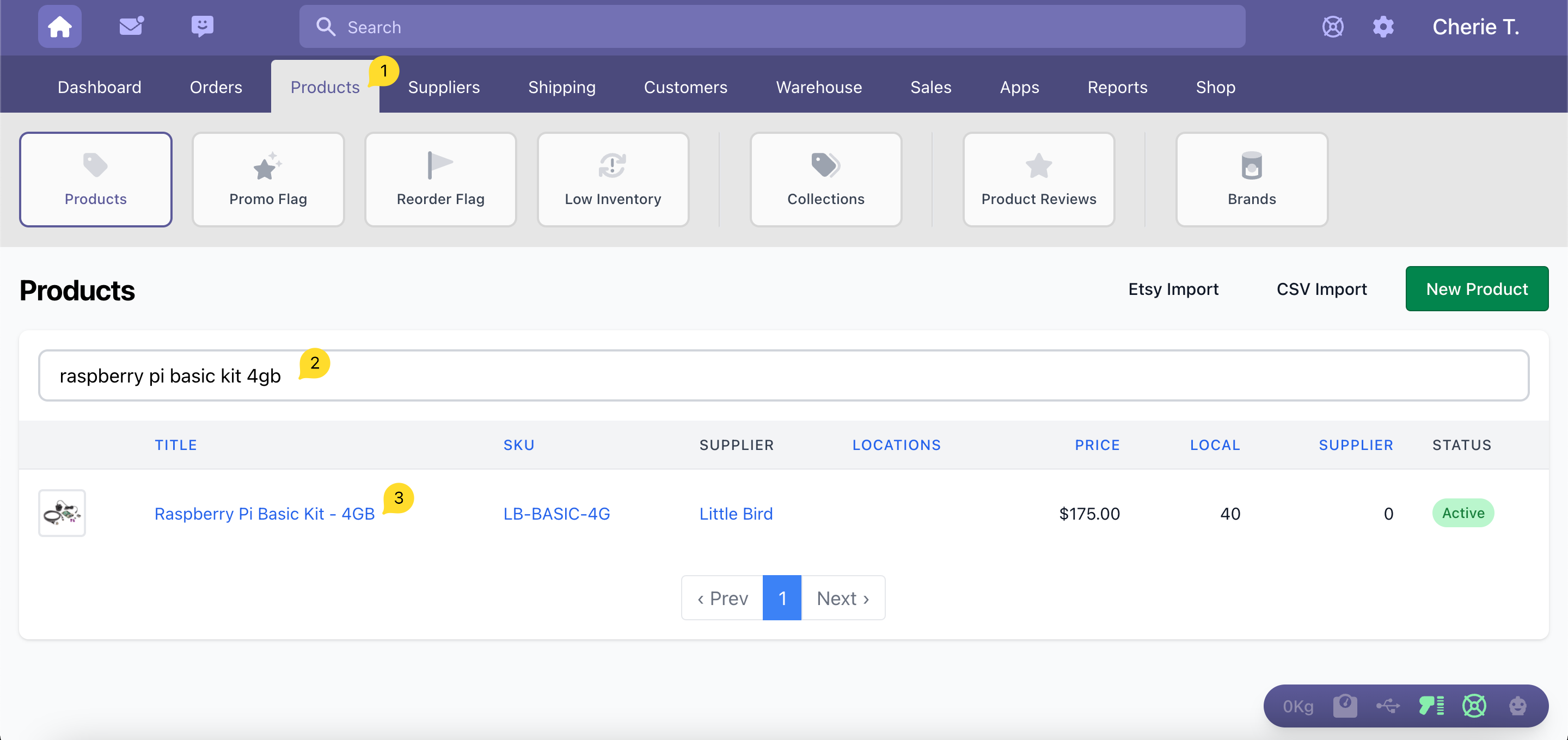Viewport: 1568px width, 740px height.
Task: Click the scale weight icon in bottom bar
Action: tap(1345, 706)
